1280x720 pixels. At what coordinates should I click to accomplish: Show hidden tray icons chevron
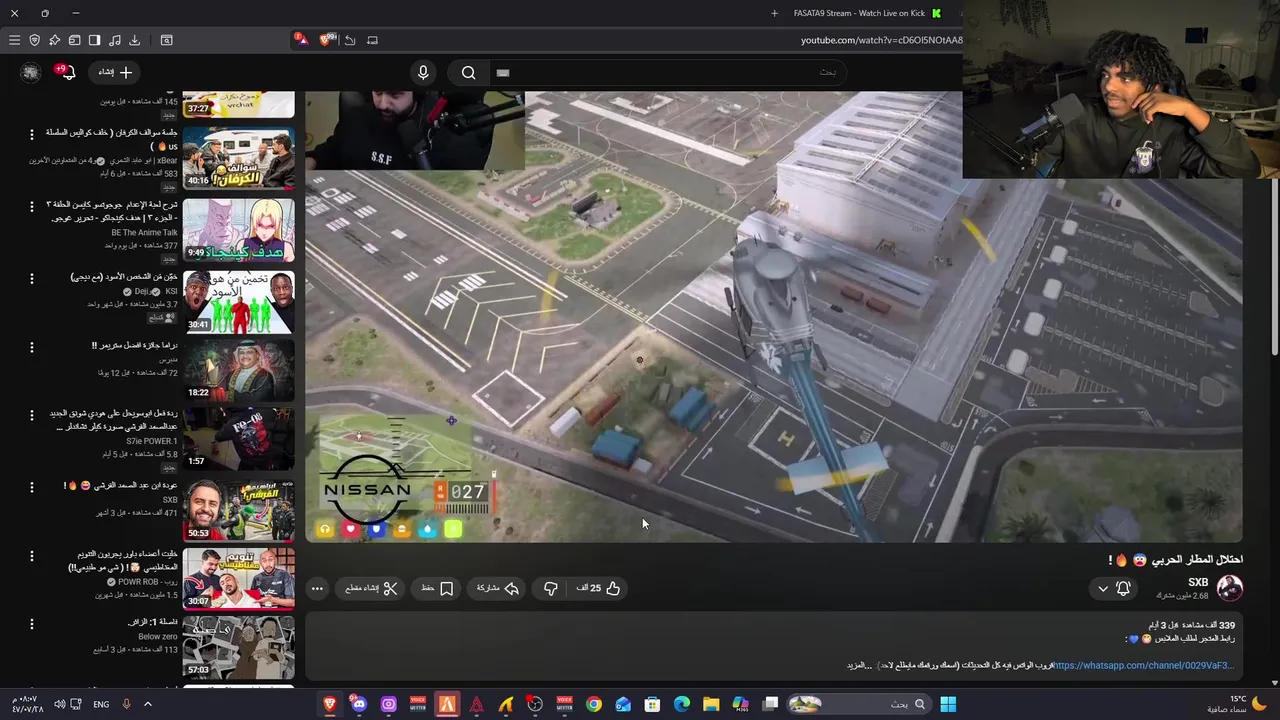(147, 704)
